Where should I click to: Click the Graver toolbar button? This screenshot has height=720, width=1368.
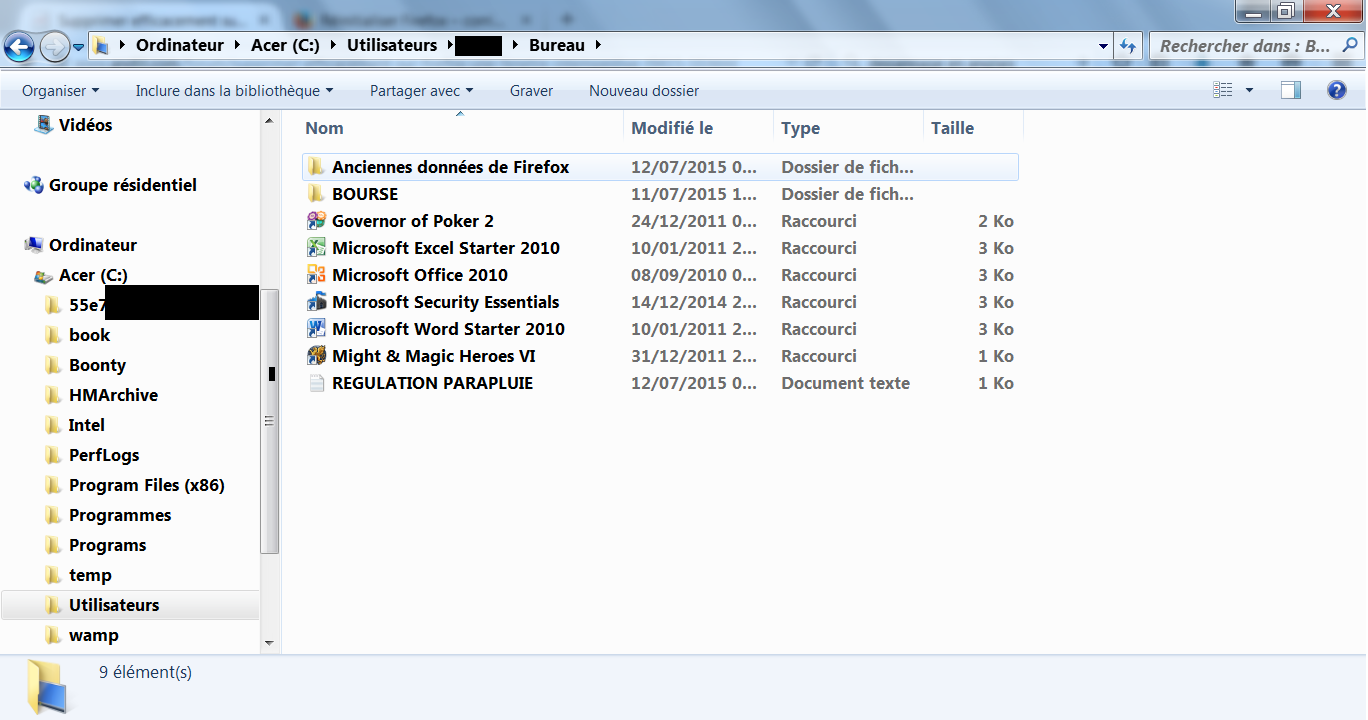531,90
